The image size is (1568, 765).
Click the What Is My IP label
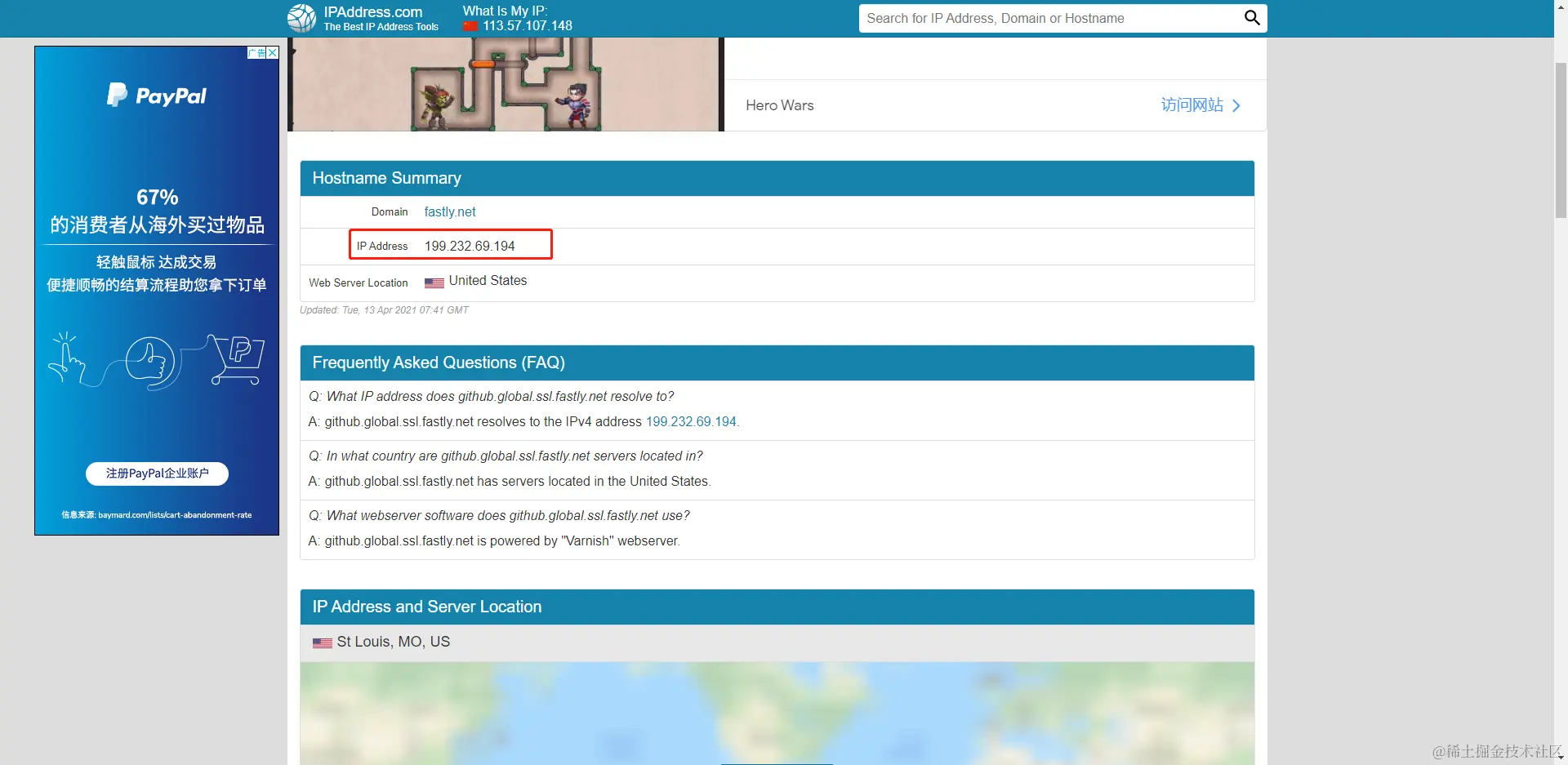click(x=505, y=11)
